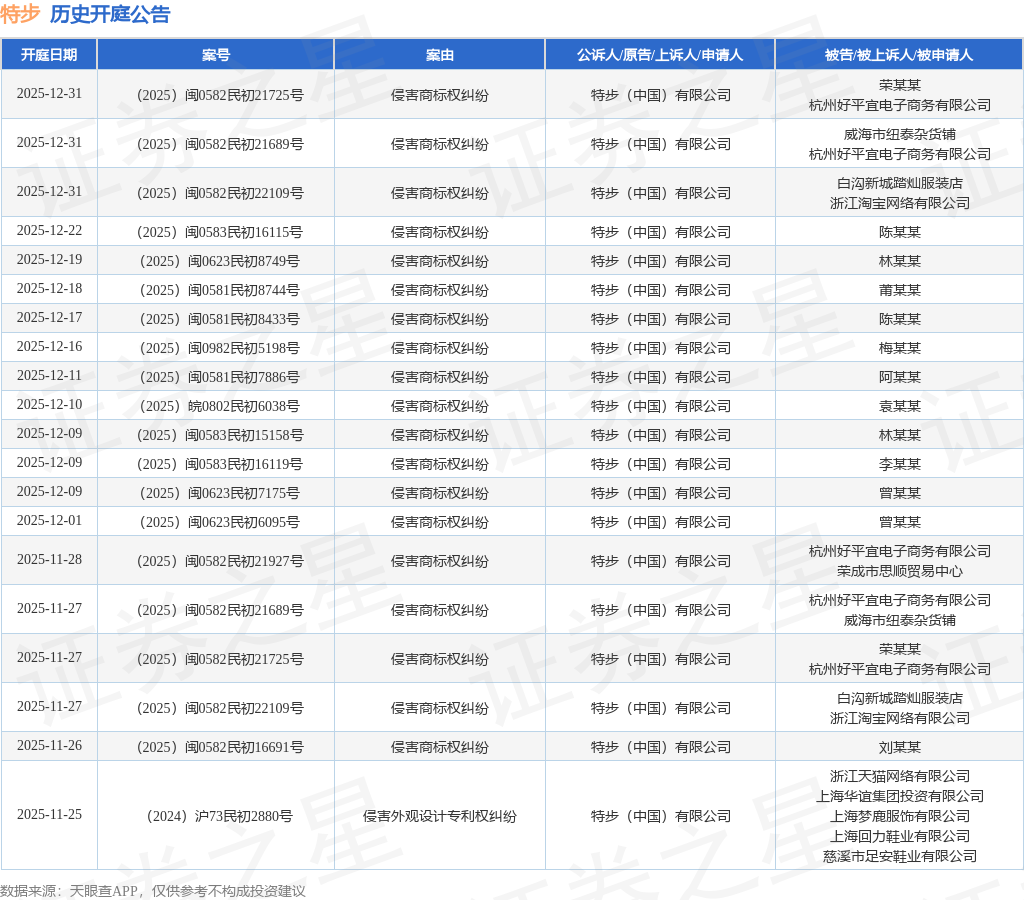Viewport: 1024px width, 900px height.
Task: Select case number 闽0582民初16691号
Action: pos(220,747)
